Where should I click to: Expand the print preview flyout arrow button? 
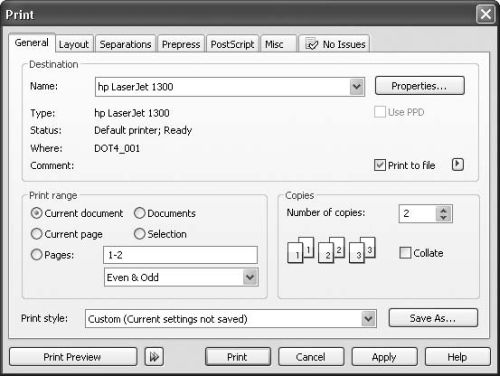click(x=154, y=357)
